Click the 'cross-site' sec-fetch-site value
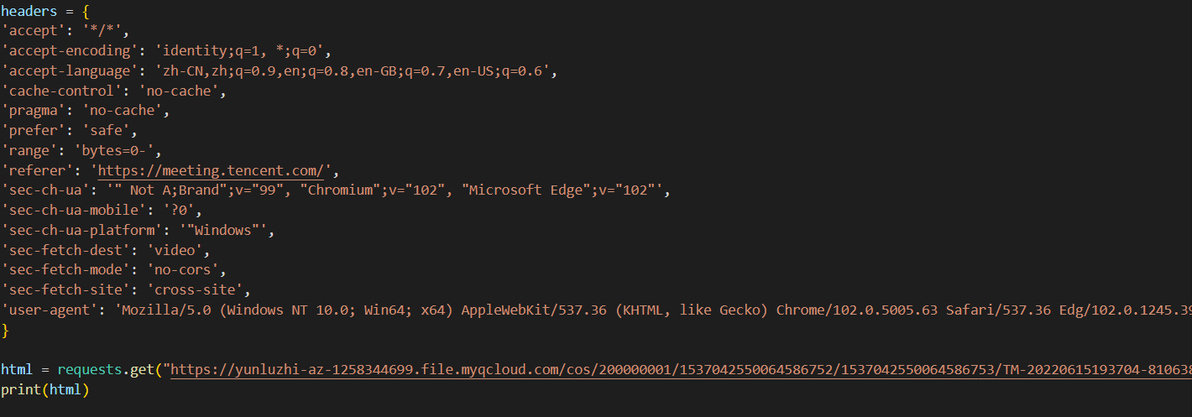The height and width of the screenshot is (417, 1192). point(199,290)
